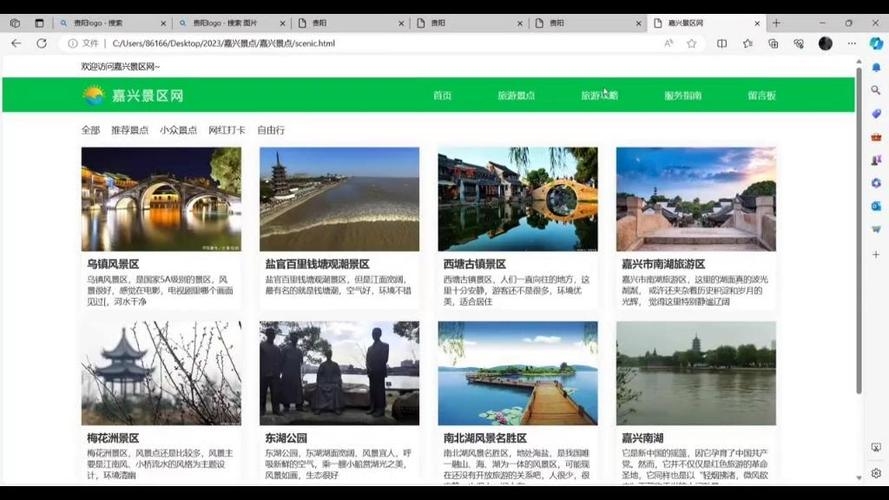Select the 自由行 filter

271,130
